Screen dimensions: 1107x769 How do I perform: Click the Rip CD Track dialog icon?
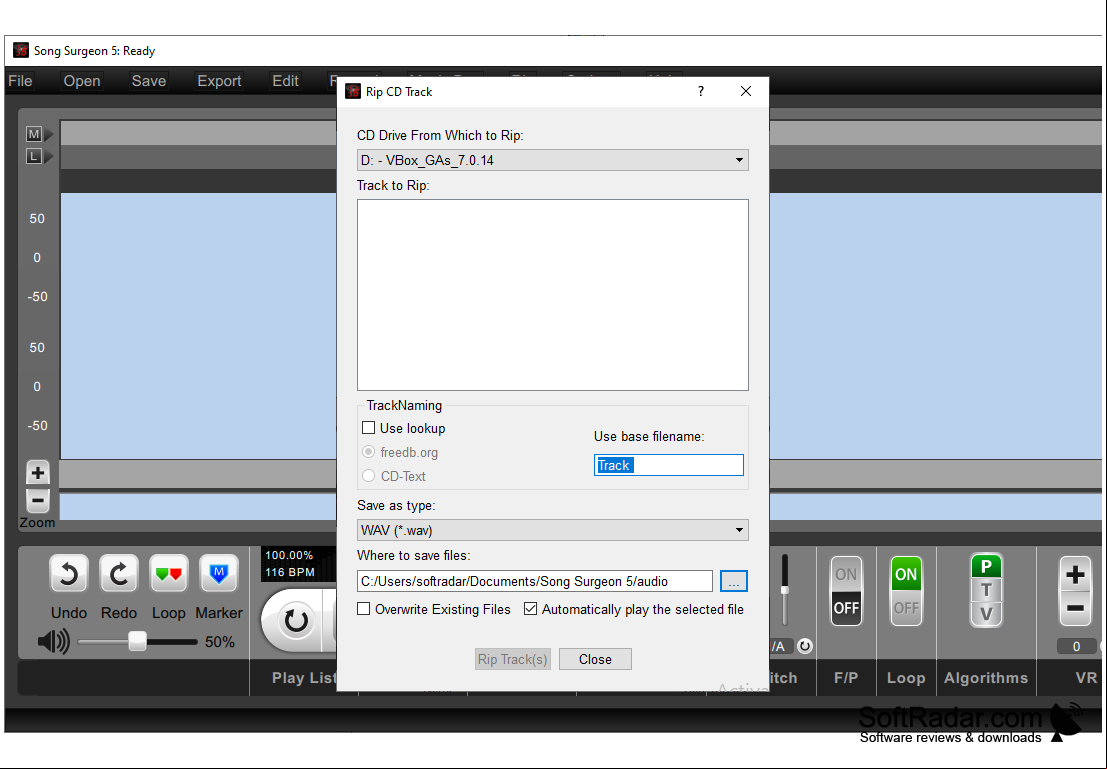[x=353, y=92]
